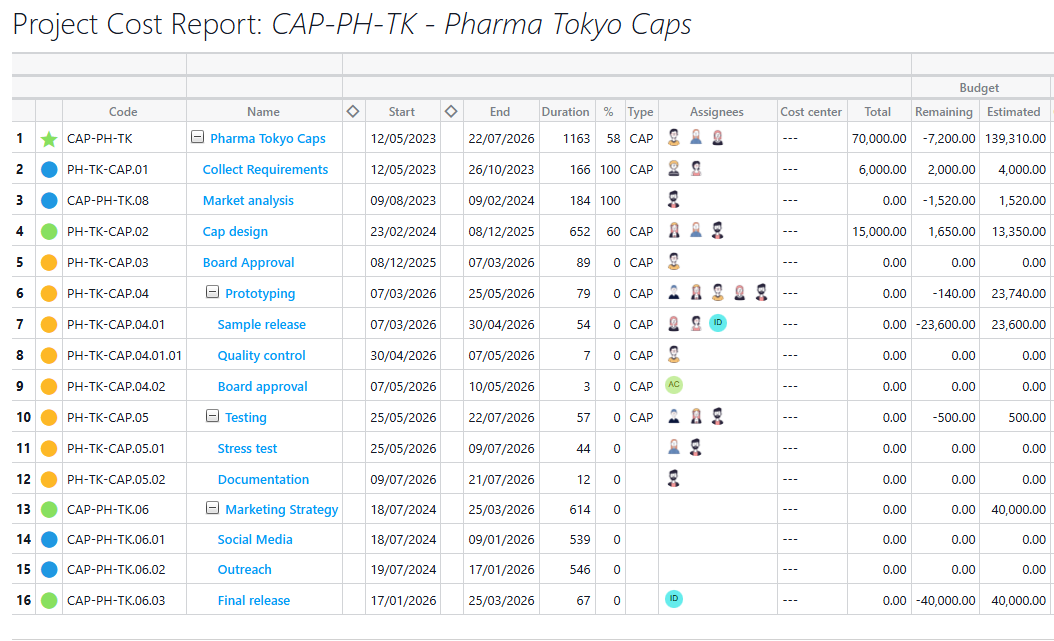Click the Duration column header
The width and height of the screenshot is (1054, 641).
click(x=565, y=112)
